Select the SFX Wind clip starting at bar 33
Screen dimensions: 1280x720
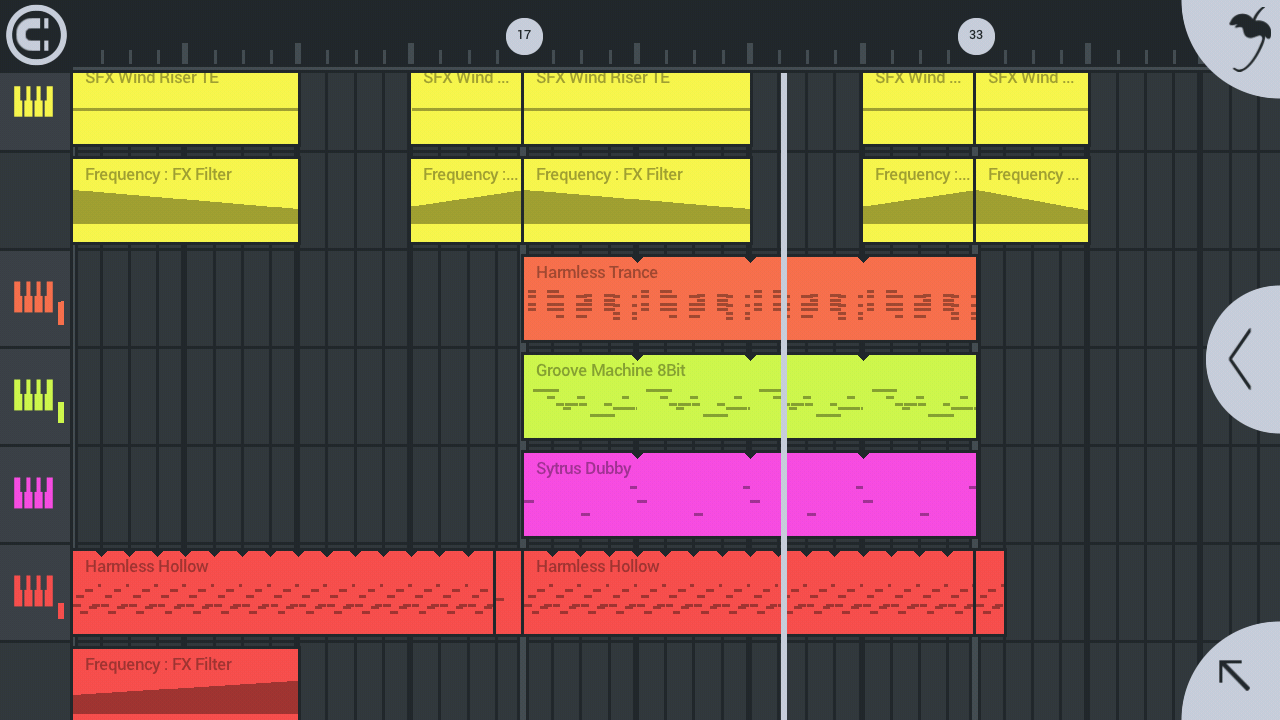point(1032,108)
